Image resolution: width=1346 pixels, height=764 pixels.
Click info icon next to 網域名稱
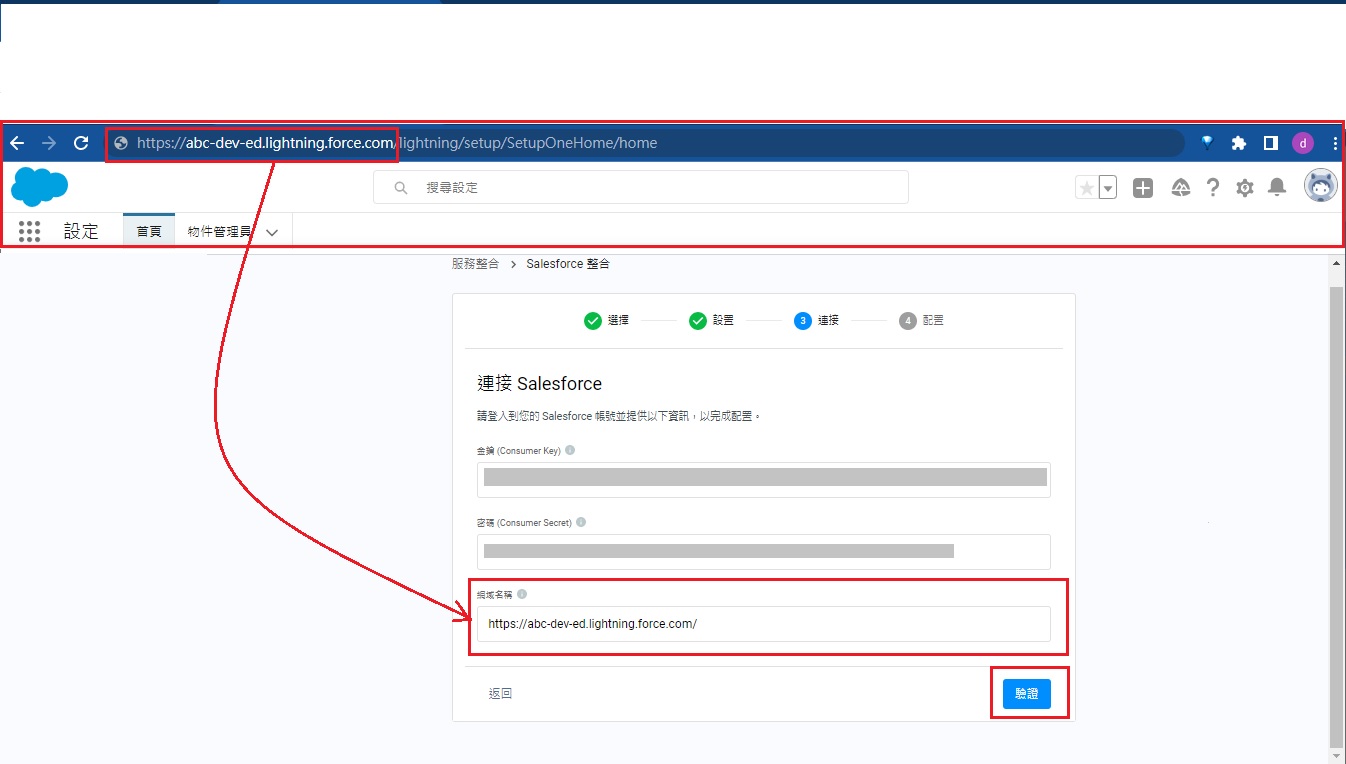click(522, 595)
